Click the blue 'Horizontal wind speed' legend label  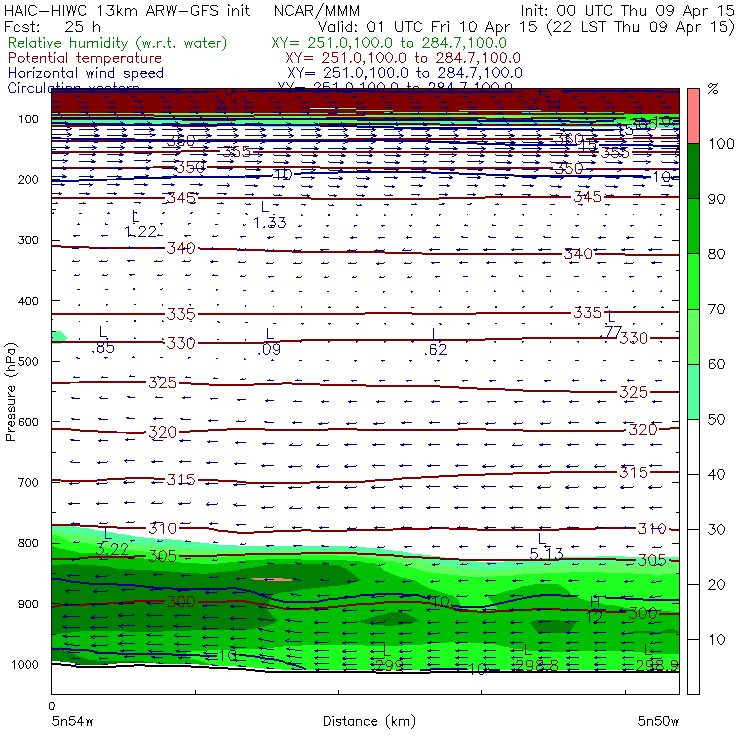point(86,73)
